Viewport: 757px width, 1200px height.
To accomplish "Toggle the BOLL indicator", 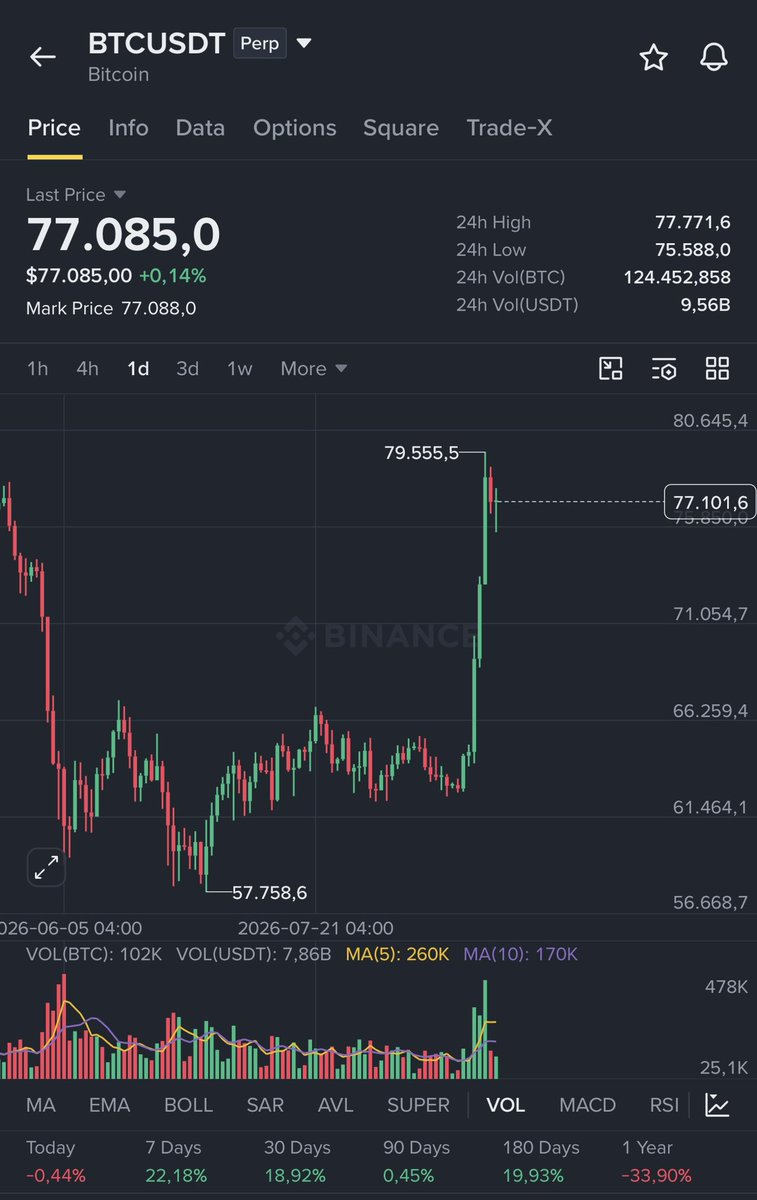I will coord(188,1105).
